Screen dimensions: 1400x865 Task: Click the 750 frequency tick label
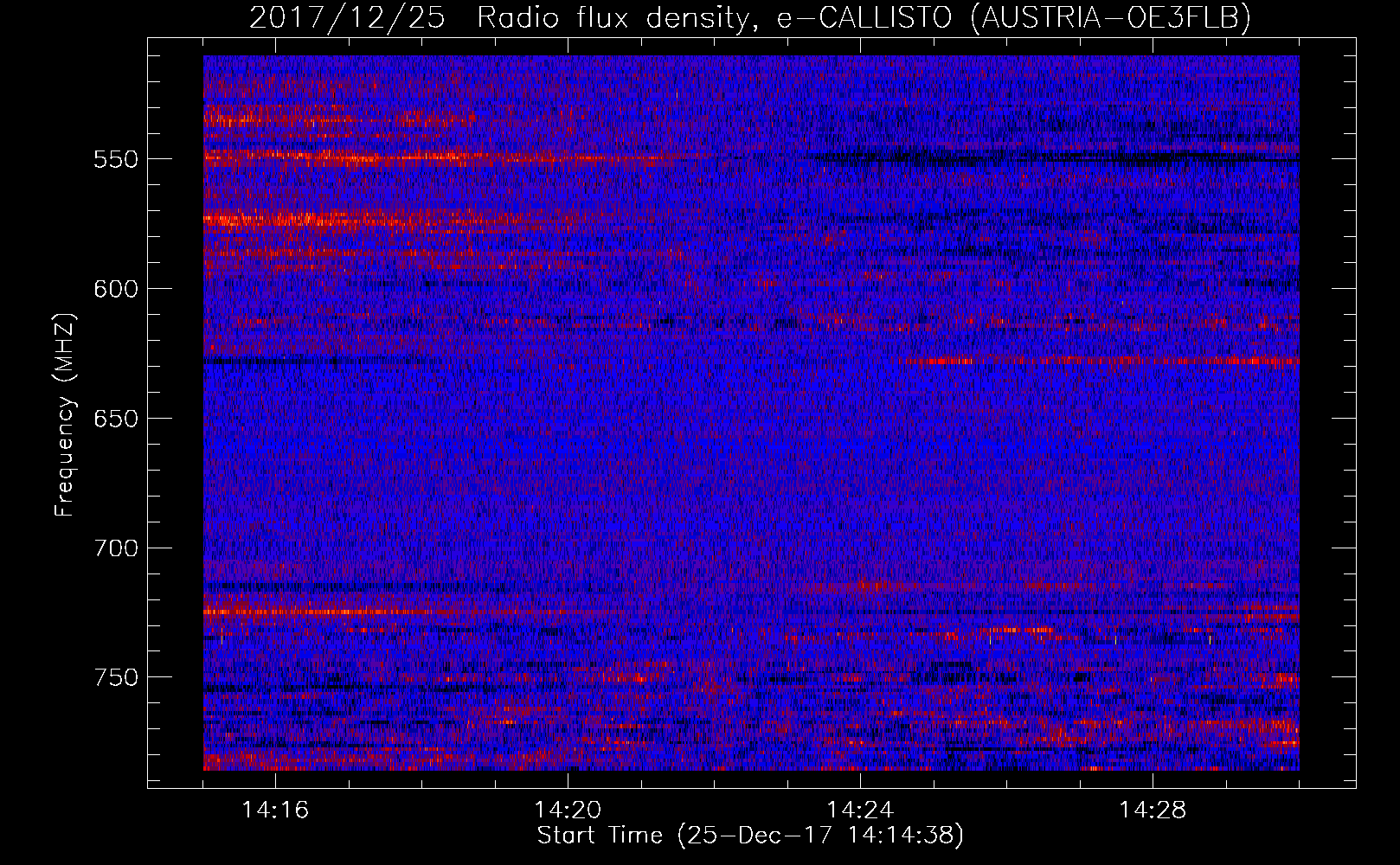[x=116, y=677]
